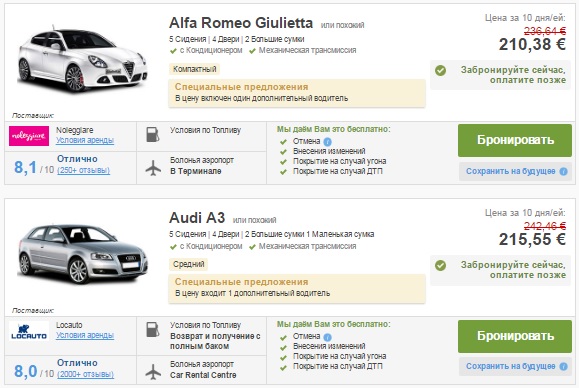Click the silver Audi A3 photo

pyautogui.click(x=82, y=254)
